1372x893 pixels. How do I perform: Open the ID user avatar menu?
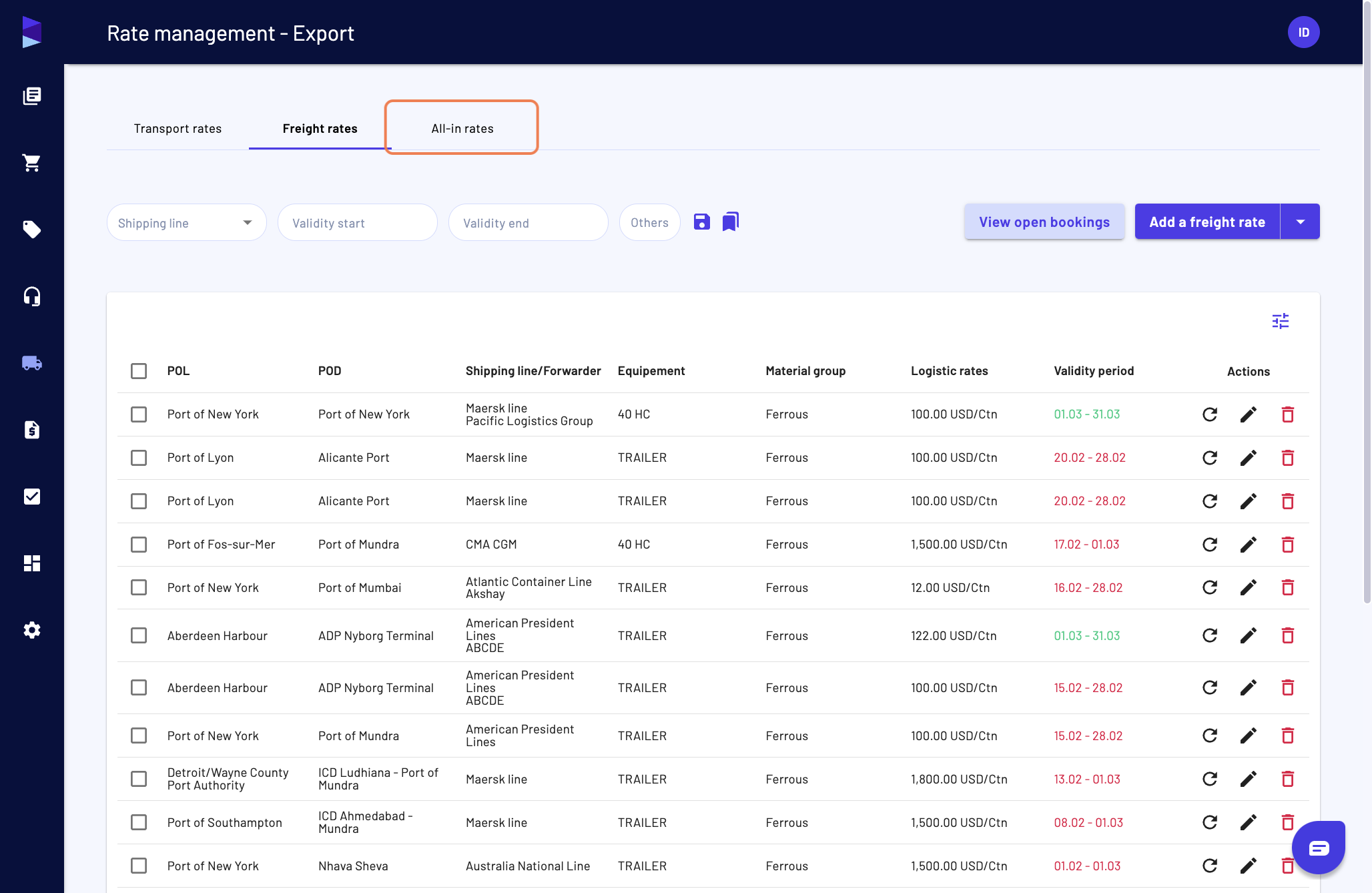1304,32
